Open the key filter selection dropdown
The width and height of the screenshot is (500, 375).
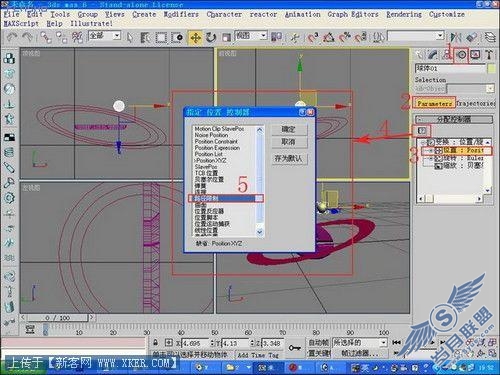click(x=383, y=342)
